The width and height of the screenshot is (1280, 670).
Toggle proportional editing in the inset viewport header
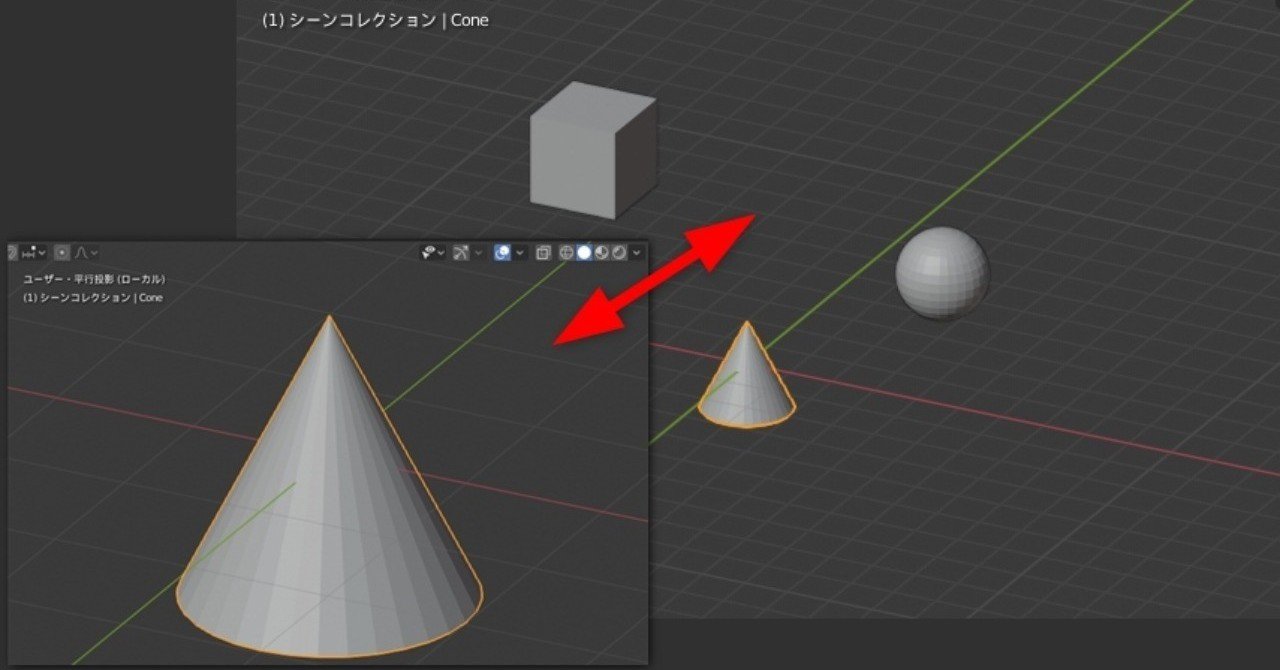pos(62,253)
